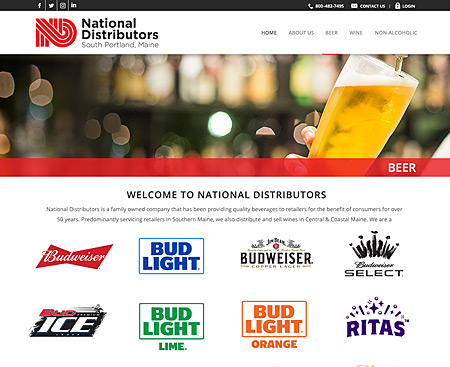450x367 pixels.
Task: Select the Bud Light Lime logo
Action: [x=171, y=327]
